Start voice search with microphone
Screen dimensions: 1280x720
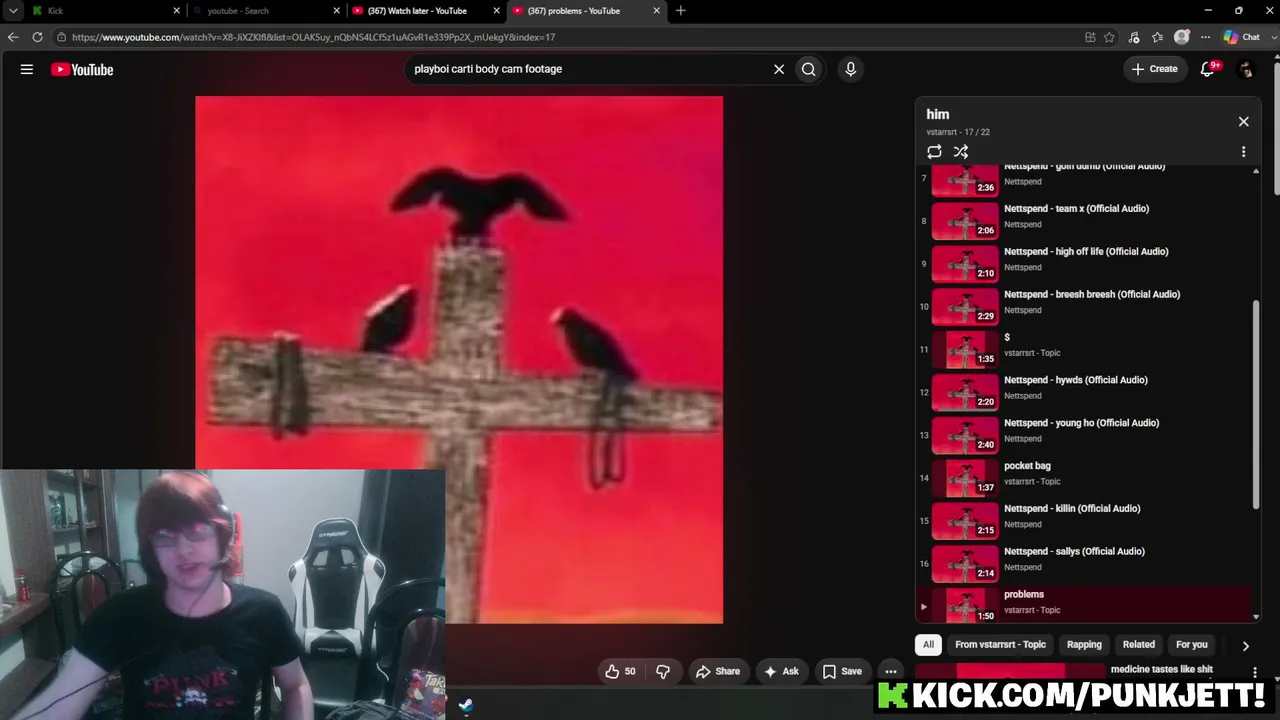pos(851,69)
